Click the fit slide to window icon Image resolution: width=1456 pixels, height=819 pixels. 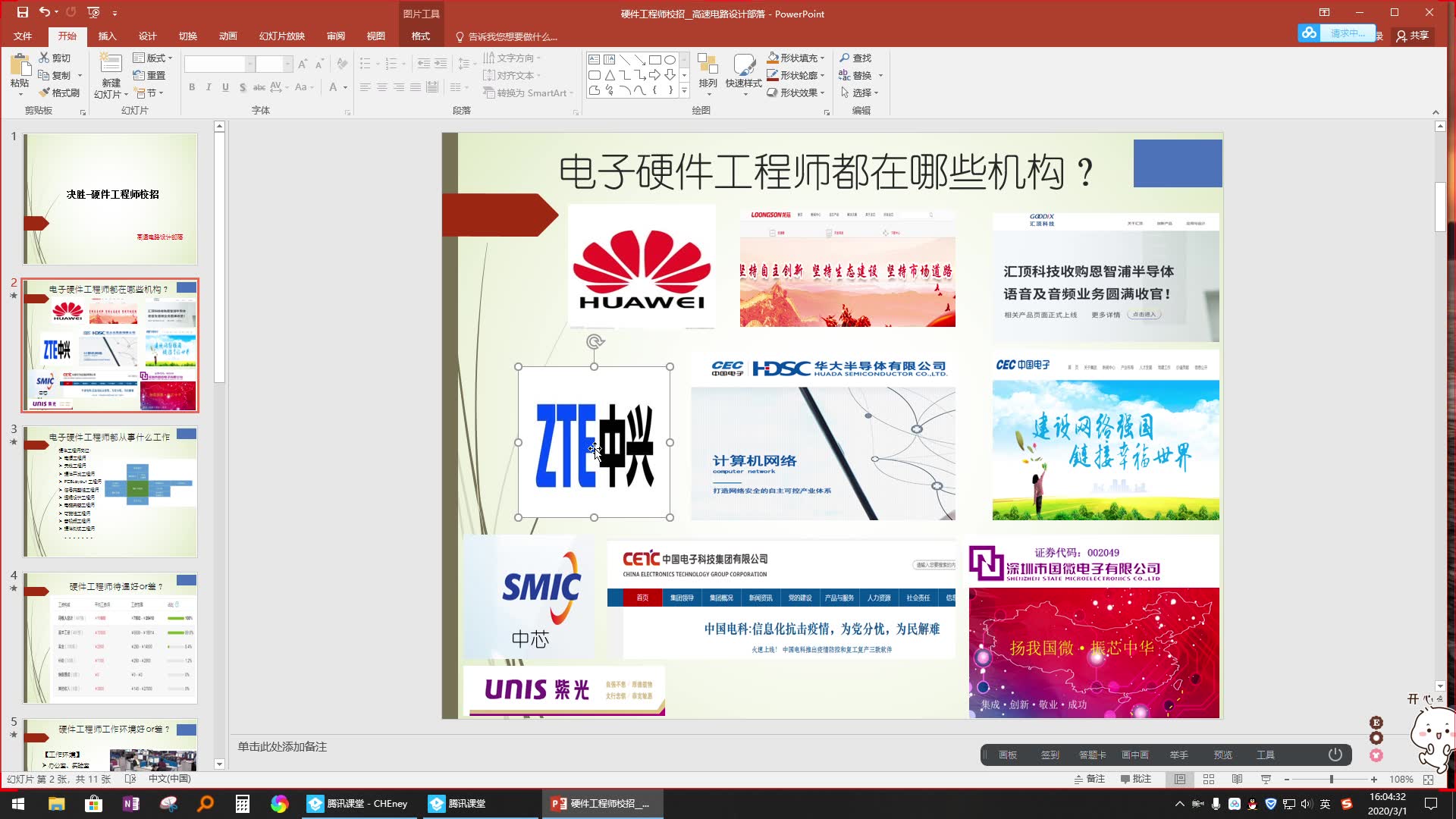1429,779
